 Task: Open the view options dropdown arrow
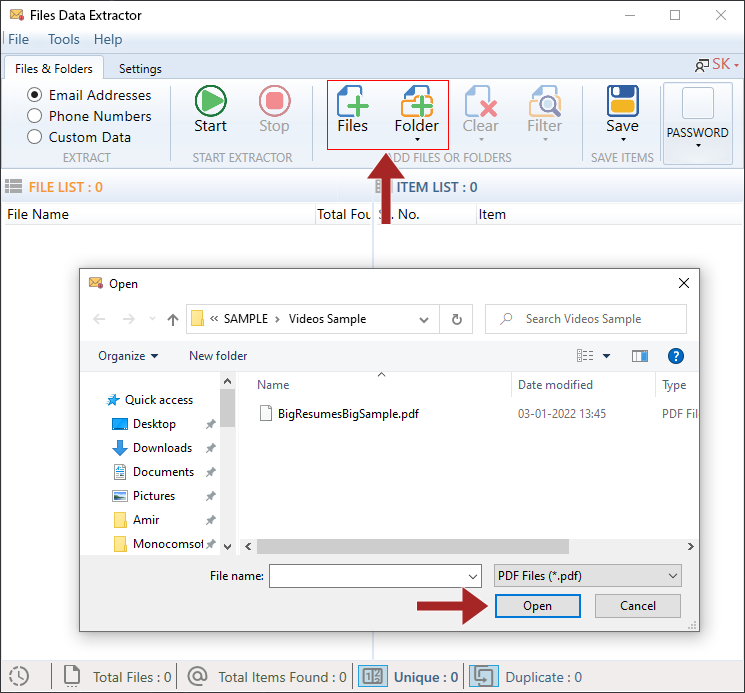(x=606, y=356)
